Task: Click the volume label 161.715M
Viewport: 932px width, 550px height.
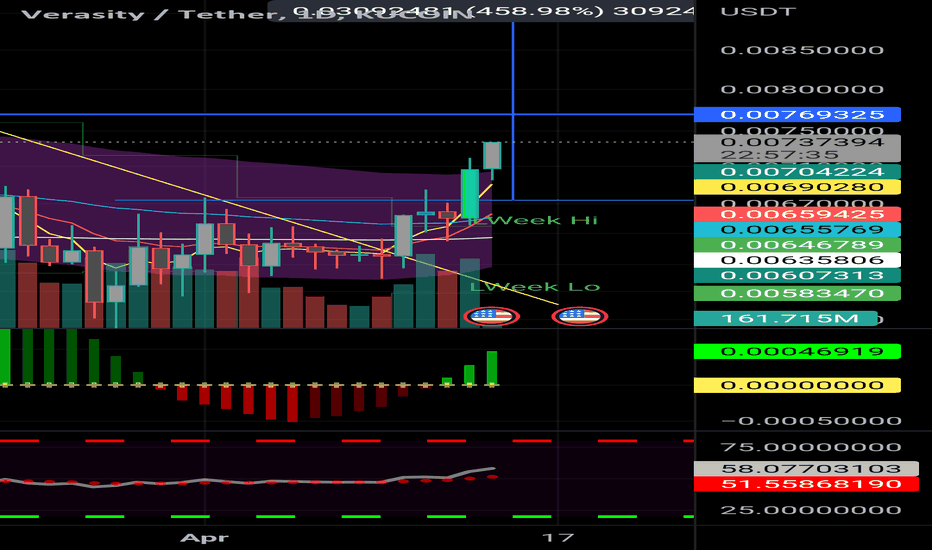Action: (786, 319)
